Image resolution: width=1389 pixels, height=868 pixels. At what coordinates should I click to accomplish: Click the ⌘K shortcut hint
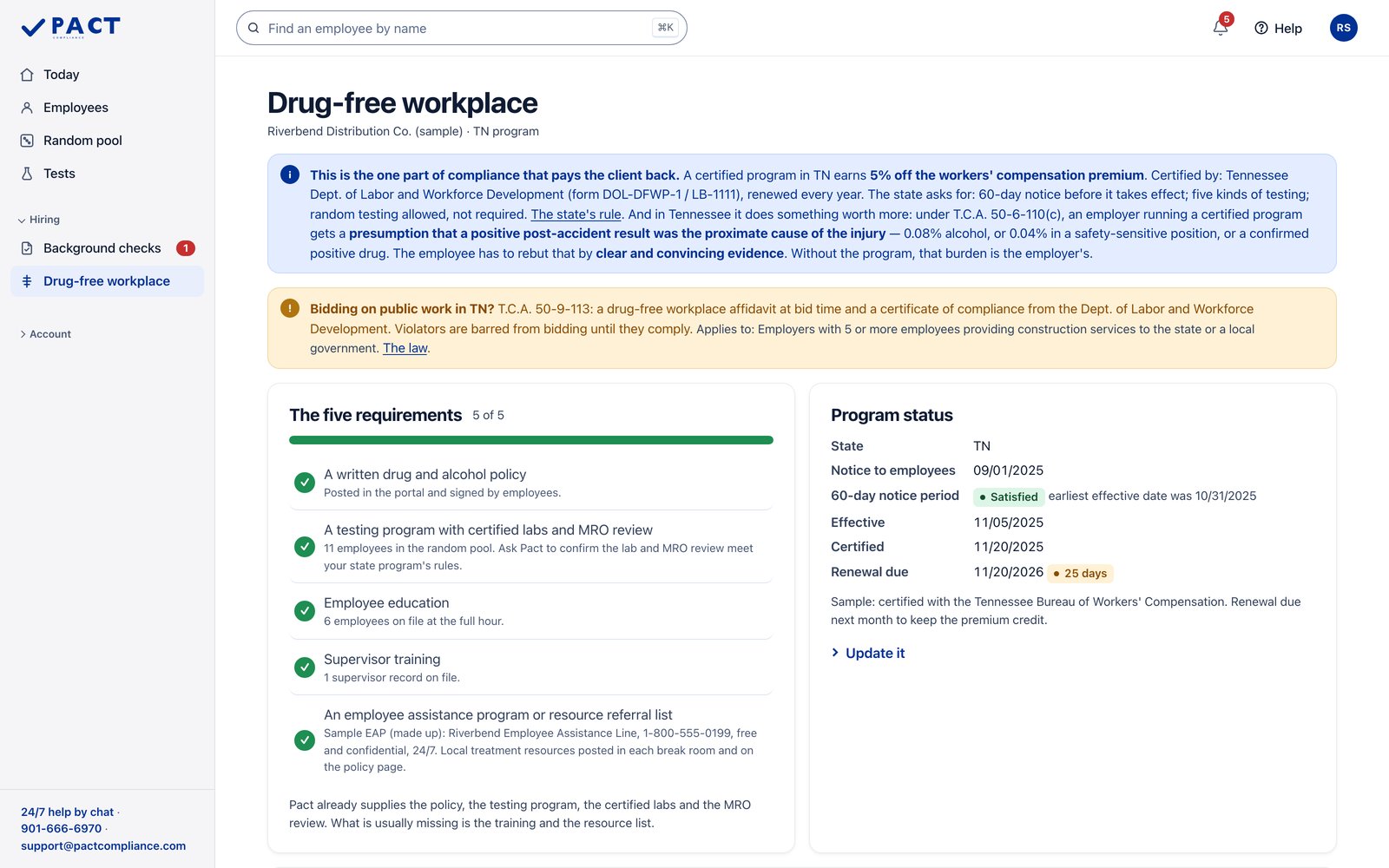coord(665,28)
